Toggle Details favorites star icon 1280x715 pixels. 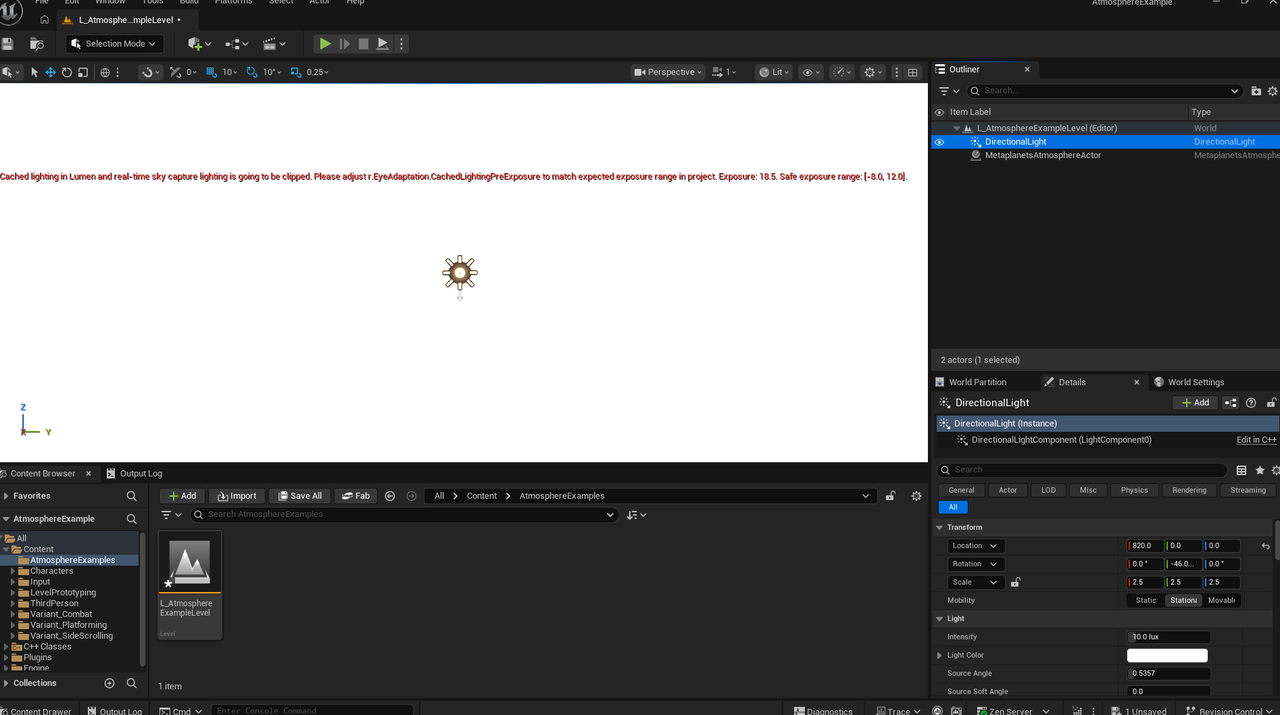pyautogui.click(x=1259, y=470)
